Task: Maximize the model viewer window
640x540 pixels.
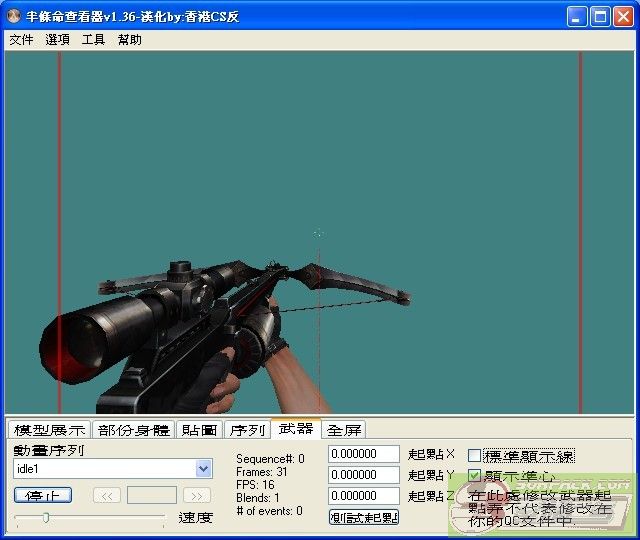Action: 600,16
